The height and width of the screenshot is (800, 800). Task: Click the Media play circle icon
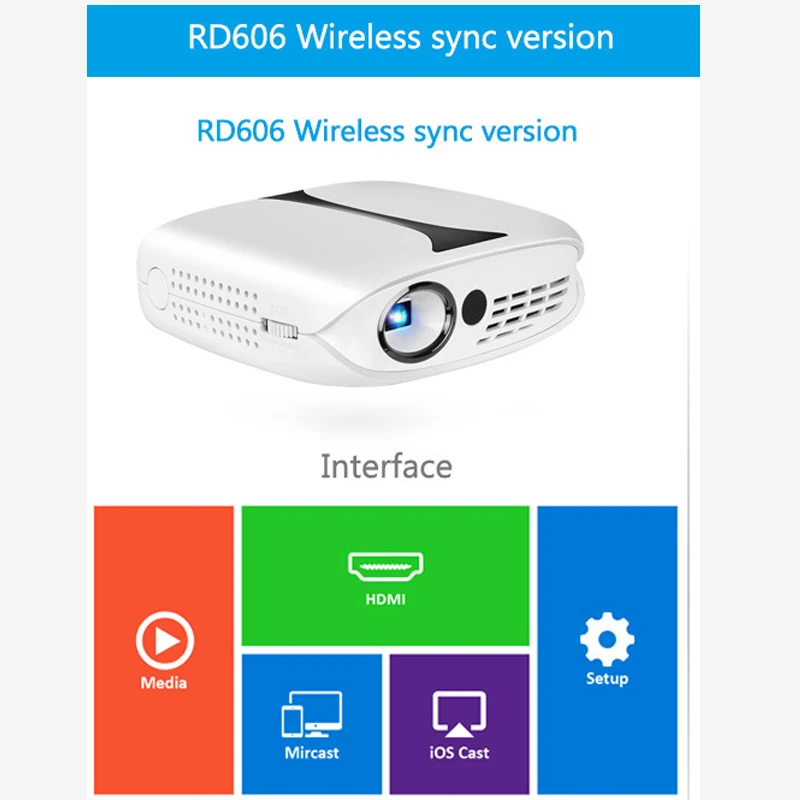pos(164,640)
